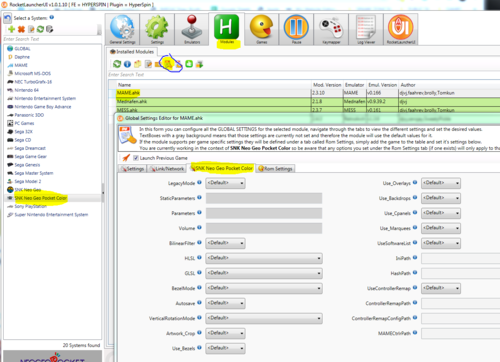
Task: Open the Use_Backdrops dropdown
Action: [x=441, y=198]
